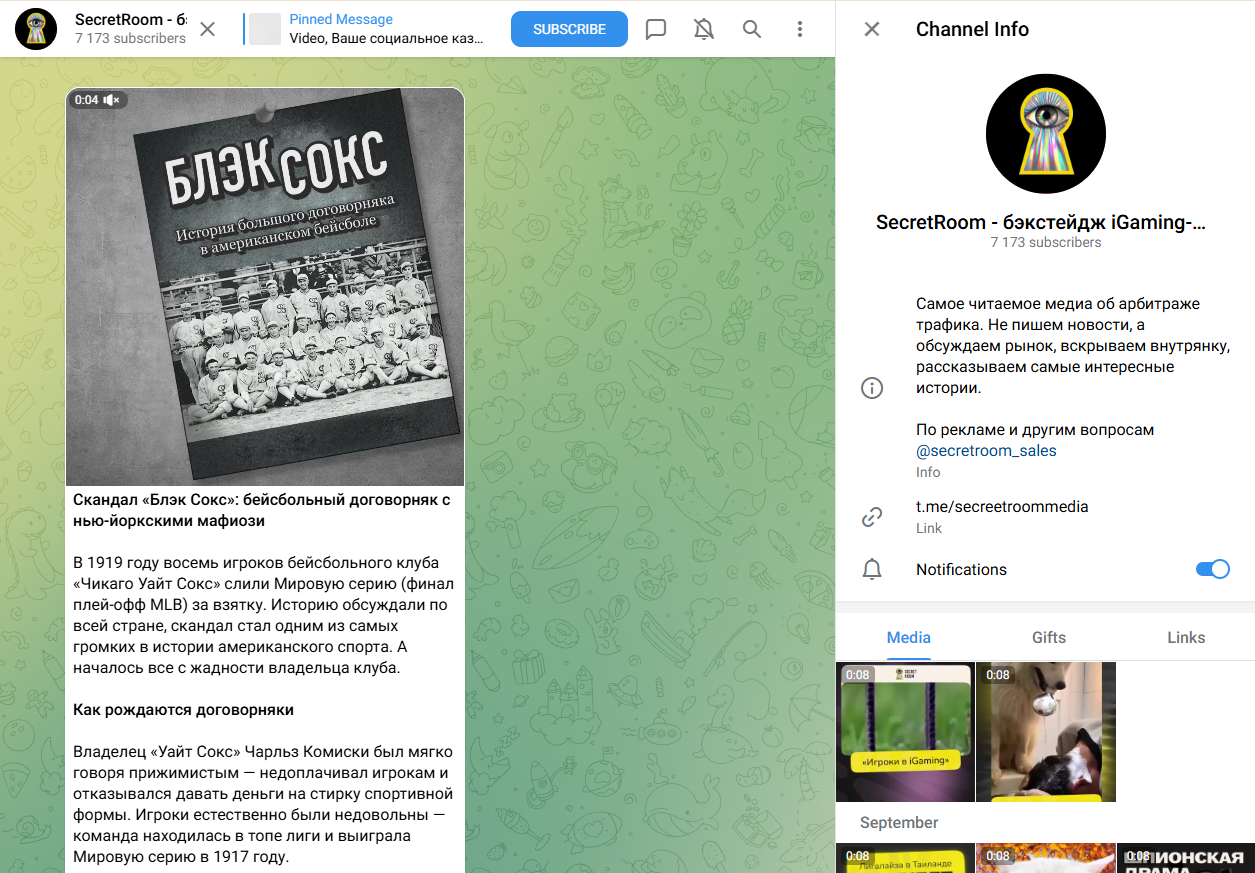Click the channel description paragraph
The height and width of the screenshot is (873, 1255).
click(x=1072, y=346)
